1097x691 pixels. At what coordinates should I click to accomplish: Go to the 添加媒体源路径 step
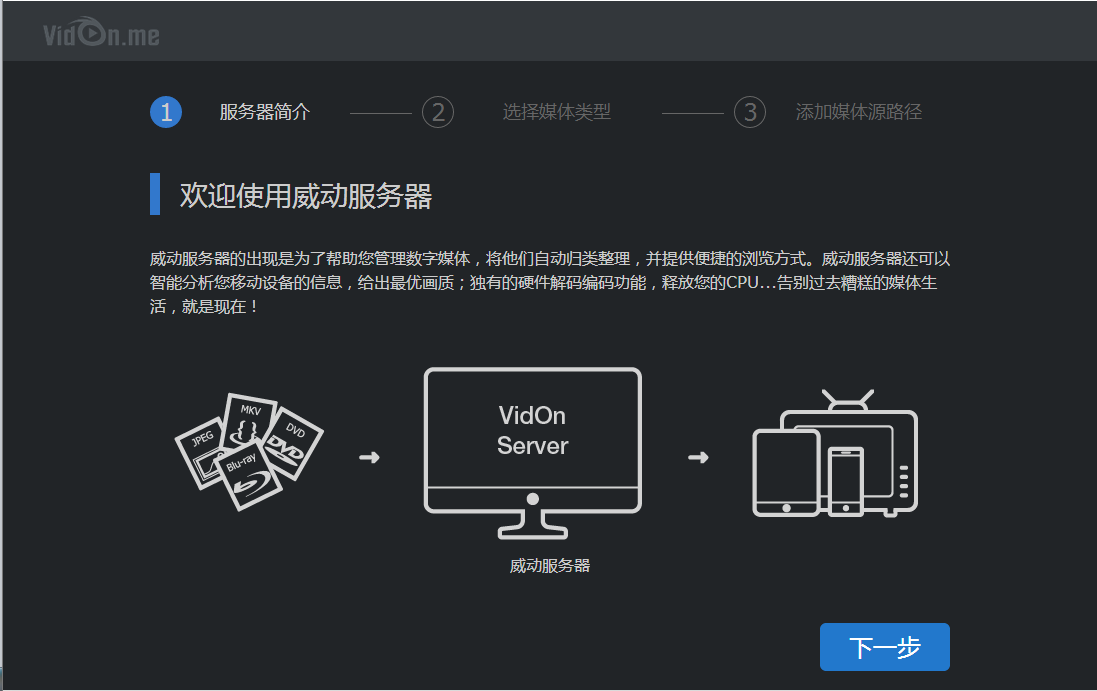[x=858, y=112]
